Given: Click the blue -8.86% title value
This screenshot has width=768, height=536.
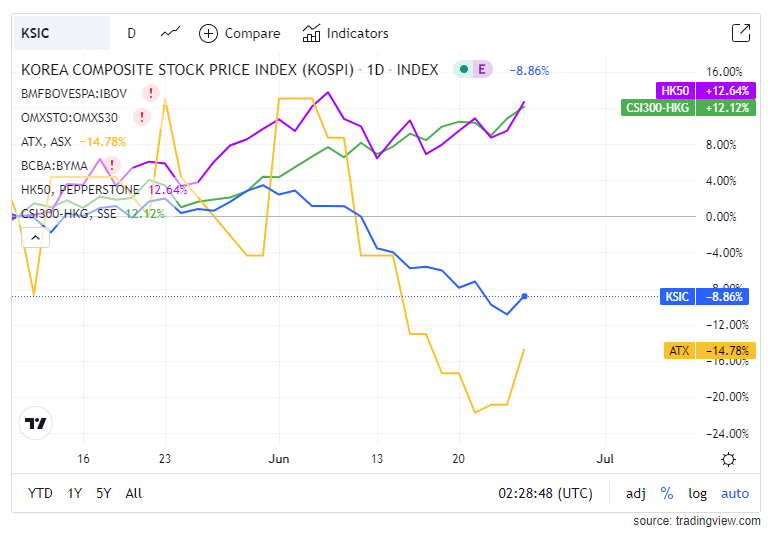Looking at the screenshot, I should pyautogui.click(x=529, y=71).
